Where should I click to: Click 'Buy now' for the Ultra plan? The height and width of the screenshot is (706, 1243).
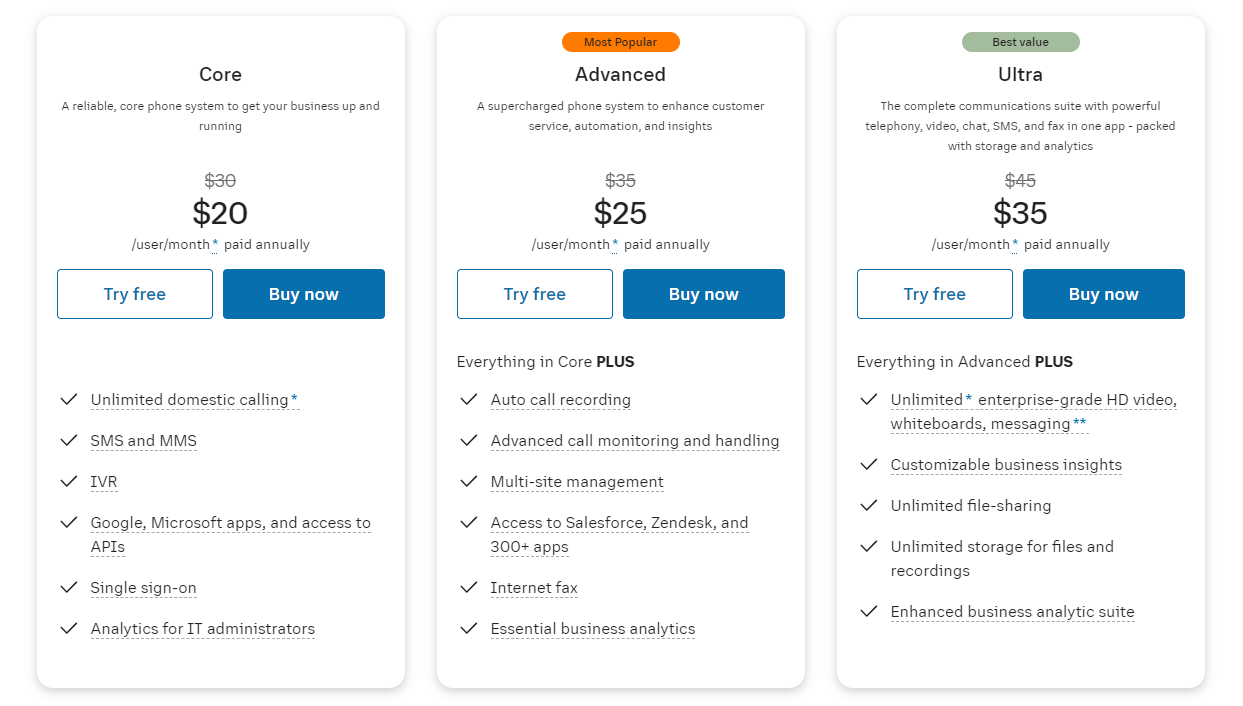tap(1103, 294)
